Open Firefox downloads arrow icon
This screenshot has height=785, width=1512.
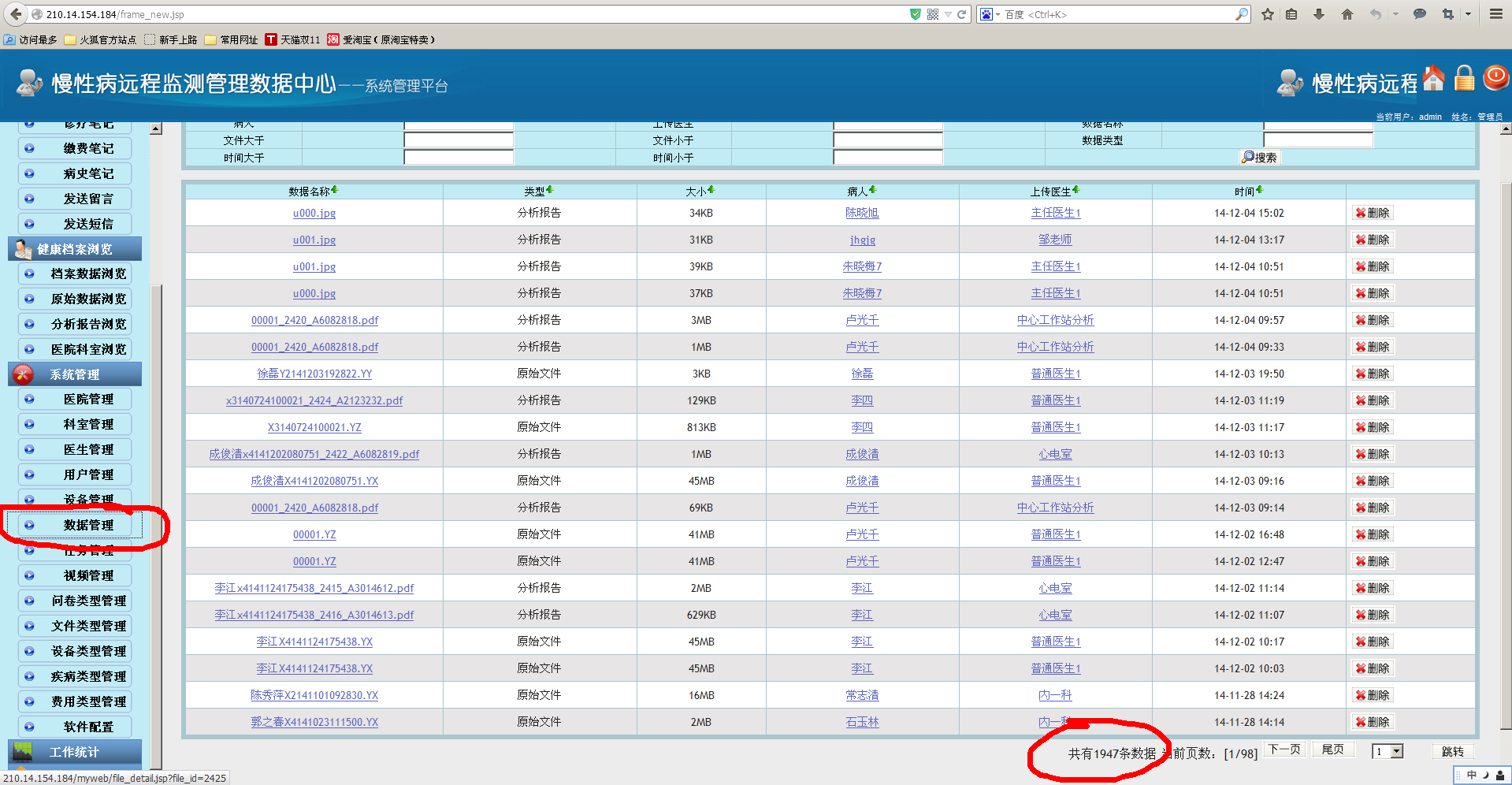pyautogui.click(x=1319, y=14)
